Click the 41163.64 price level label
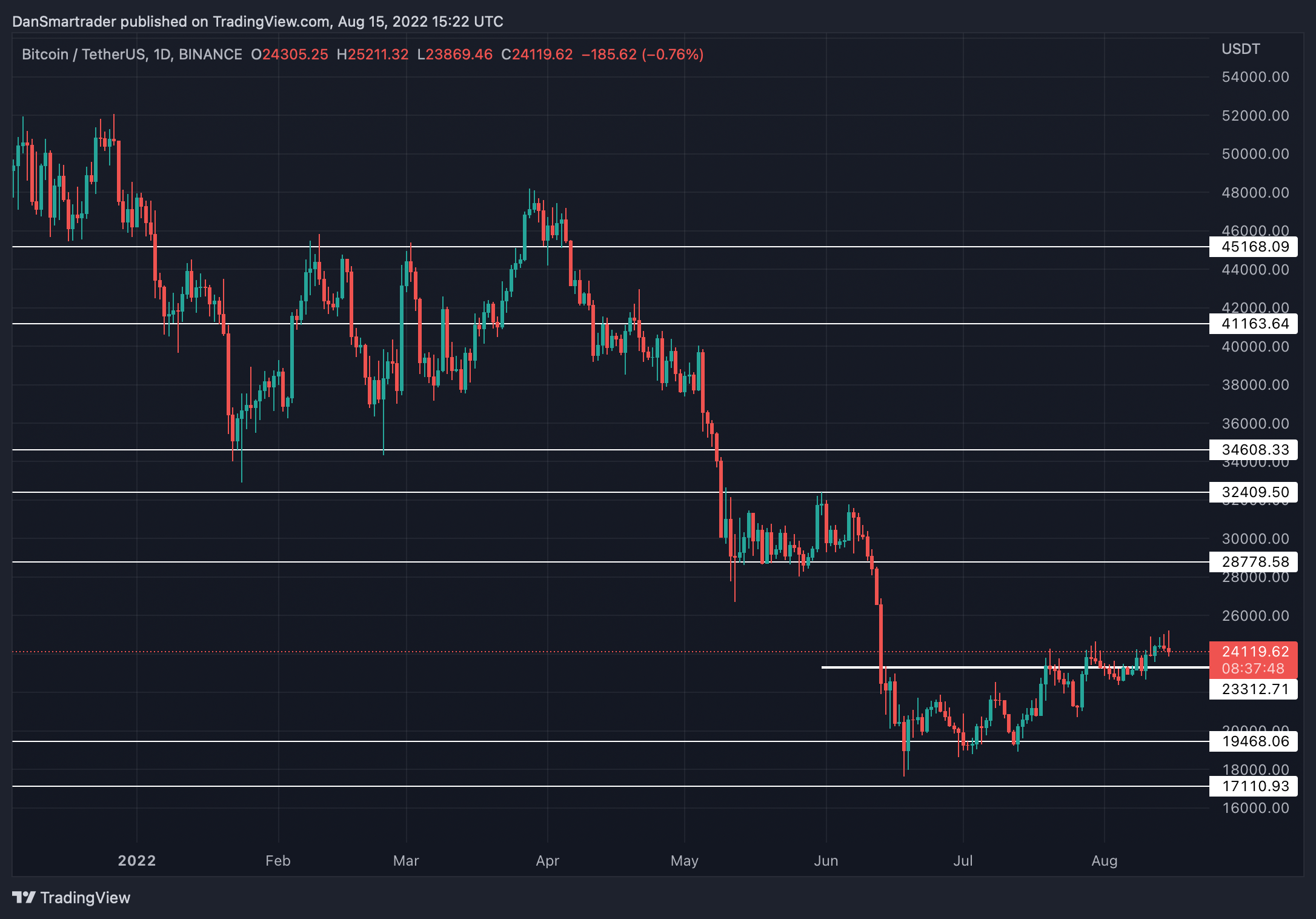The image size is (1316, 919). 1253,324
